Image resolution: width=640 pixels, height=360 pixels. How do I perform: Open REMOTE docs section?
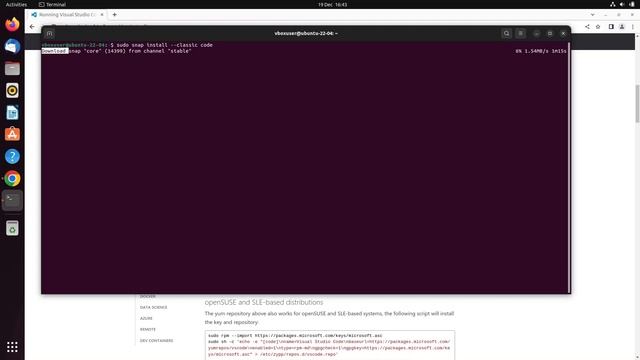pyautogui.click(x=148, y=329)
